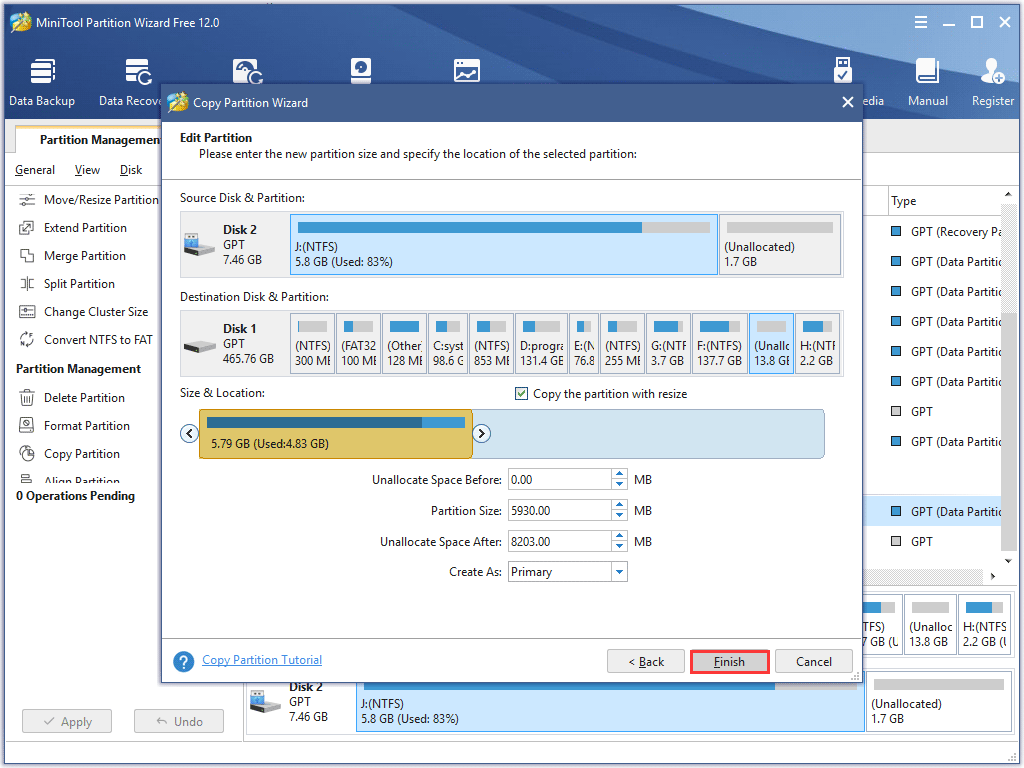Screen dimensions: 1024x768
Task: Select destination H:(NTFS) 2.2 GB partition
Action: [817, 343]
